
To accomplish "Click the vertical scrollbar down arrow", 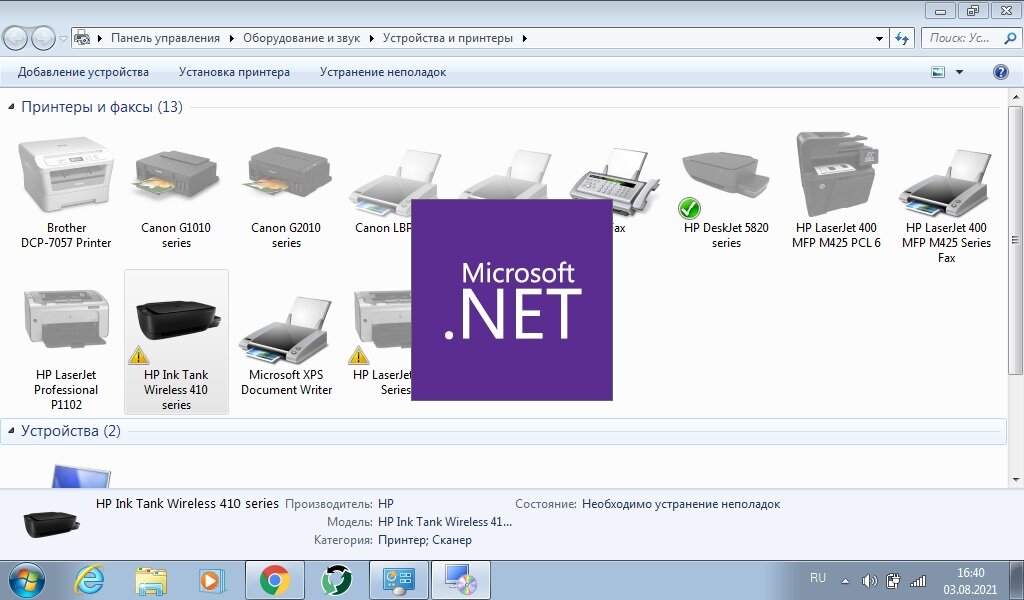I will coord(1016,480).
